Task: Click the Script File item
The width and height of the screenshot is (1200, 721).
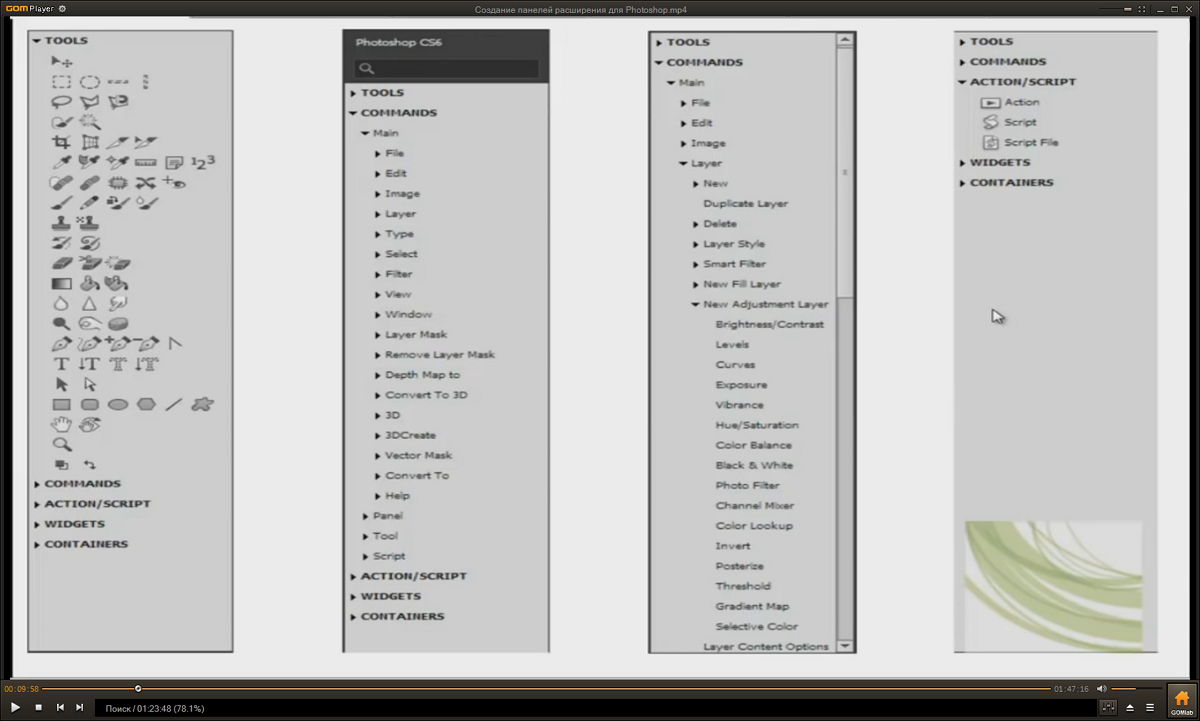Action: (x=1030, y=143)
